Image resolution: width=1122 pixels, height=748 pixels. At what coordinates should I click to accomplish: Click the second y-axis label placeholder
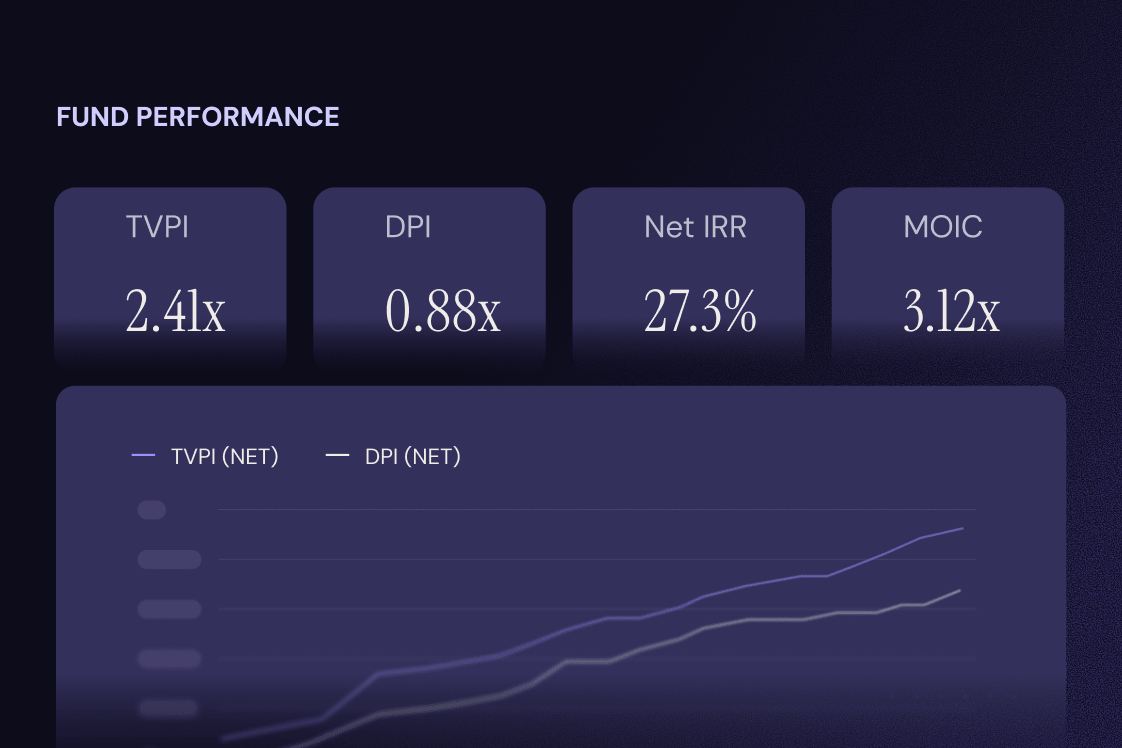(x=170, y=559)
